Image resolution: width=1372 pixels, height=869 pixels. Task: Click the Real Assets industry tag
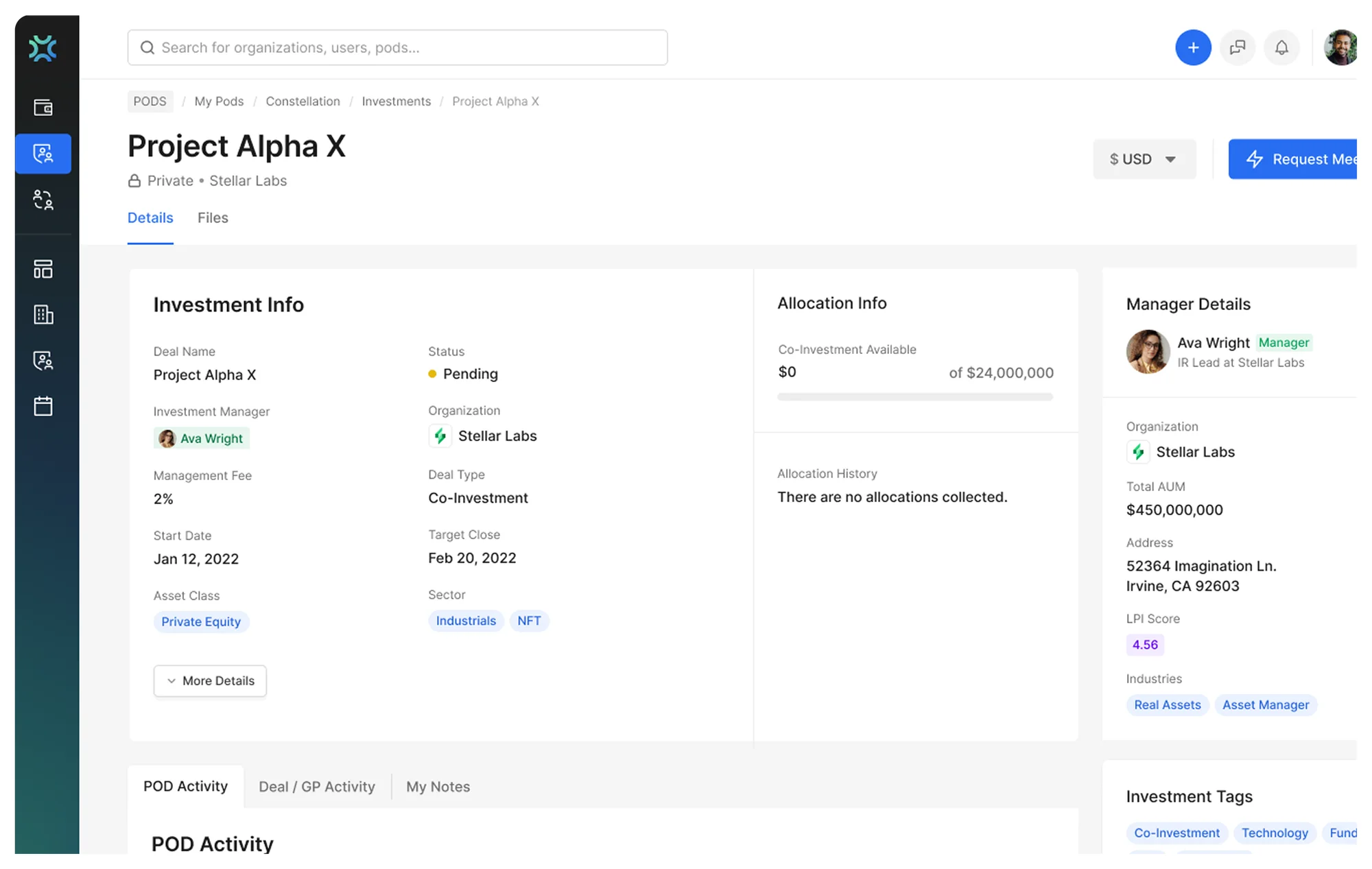pyautogui.click(x=1168, y=705)
